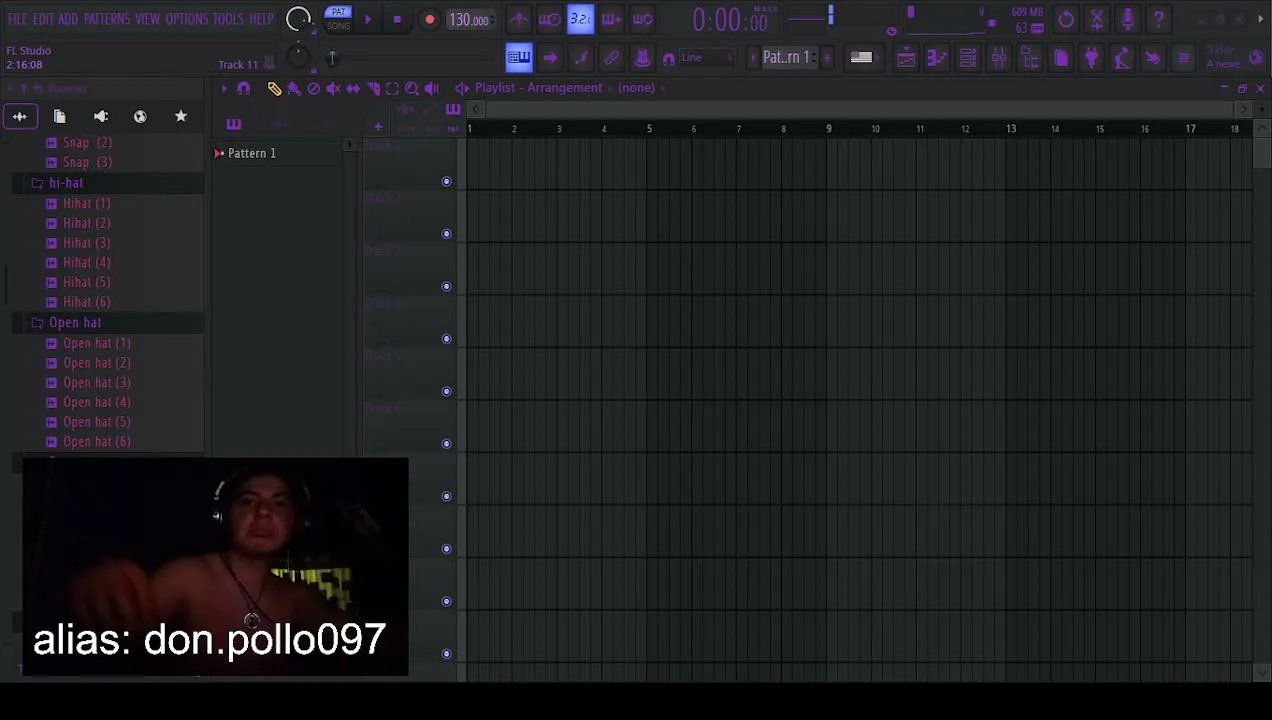The image size is (1272, 720).
Task: Select the Slice tool in playlist toolbar
Action: pos(373,88)
